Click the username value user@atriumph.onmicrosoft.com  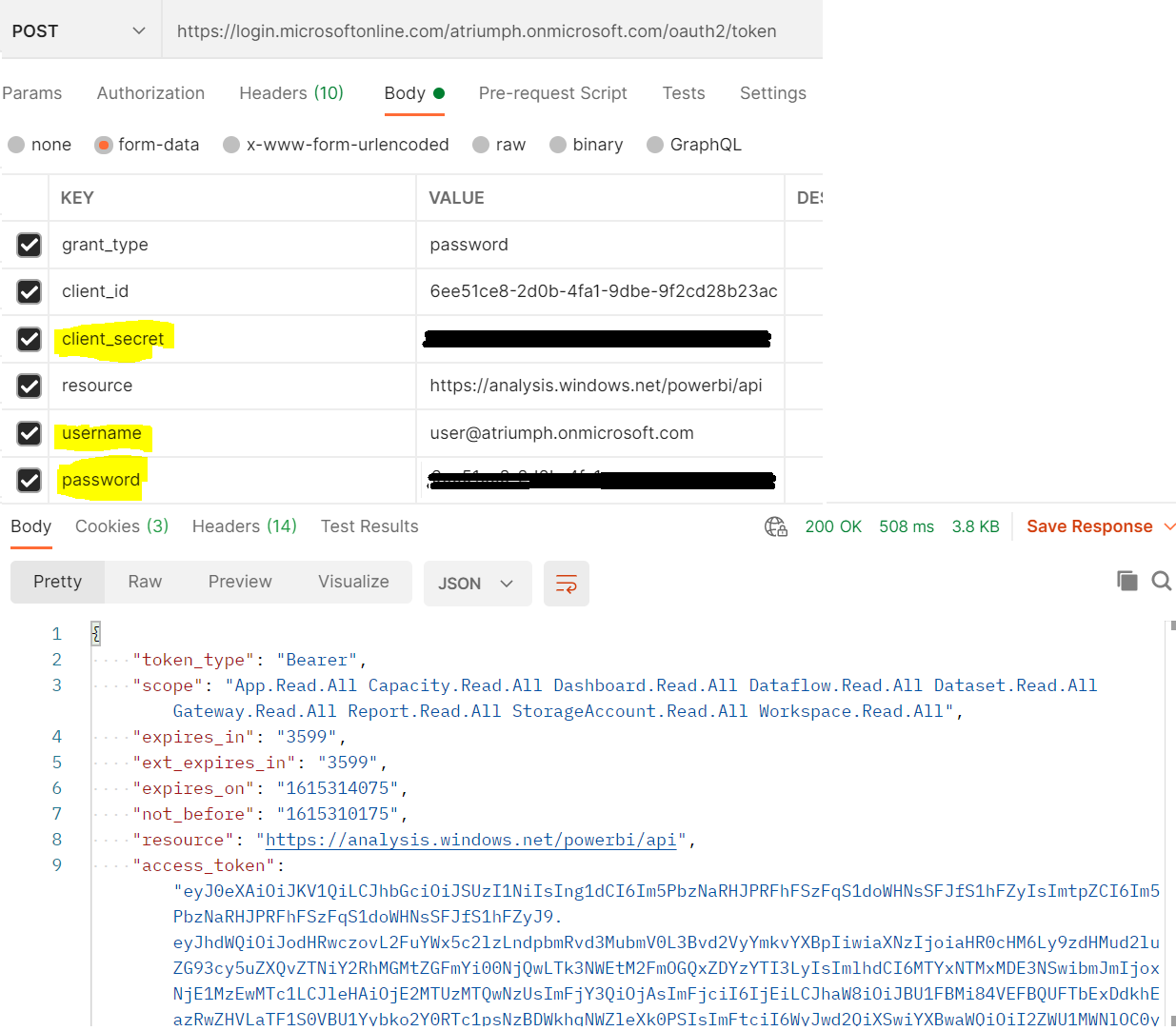tap(561, 433)
